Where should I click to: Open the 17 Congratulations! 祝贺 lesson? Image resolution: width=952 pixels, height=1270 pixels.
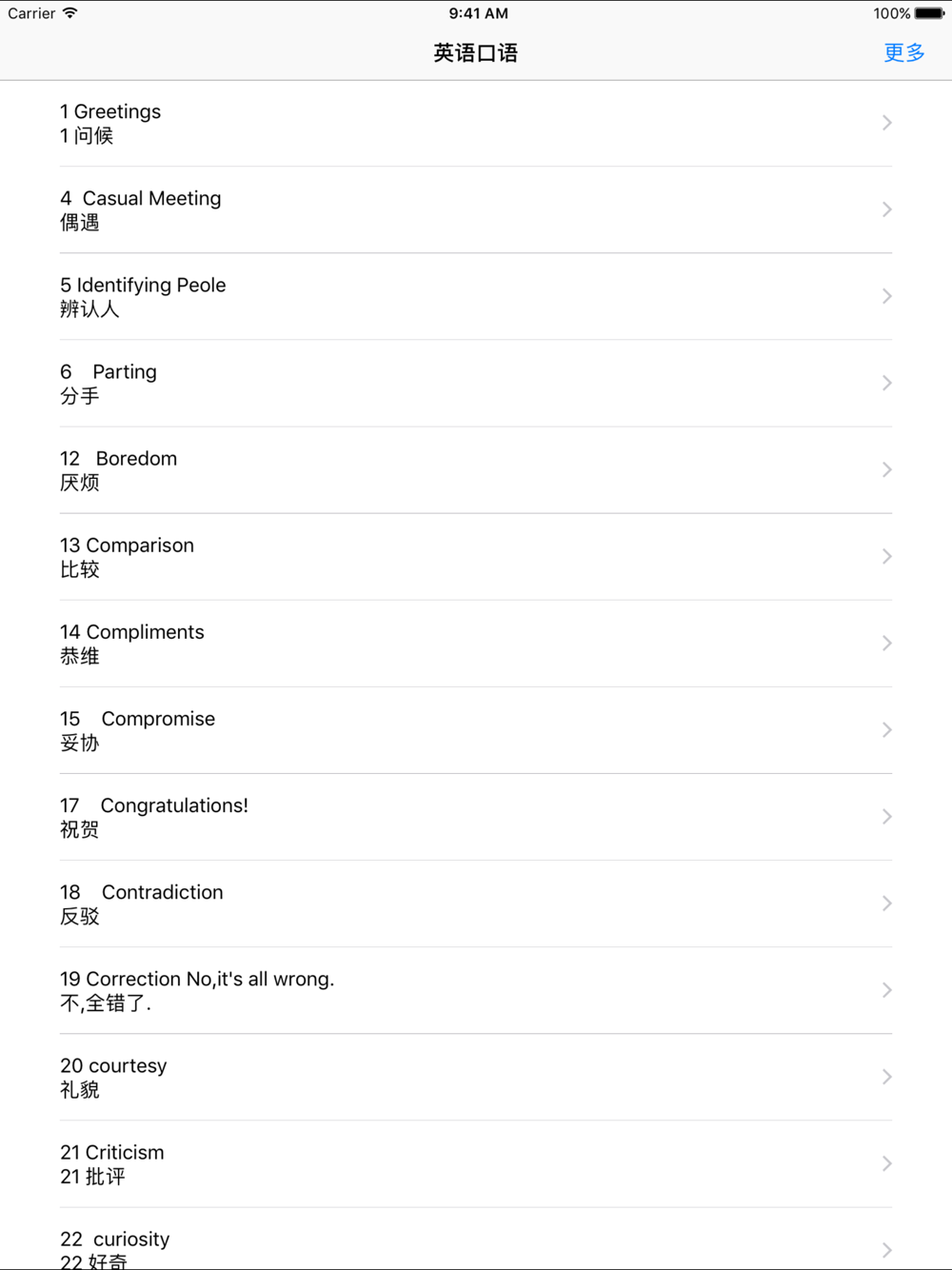pyautogui.click(x=476, y=817)
